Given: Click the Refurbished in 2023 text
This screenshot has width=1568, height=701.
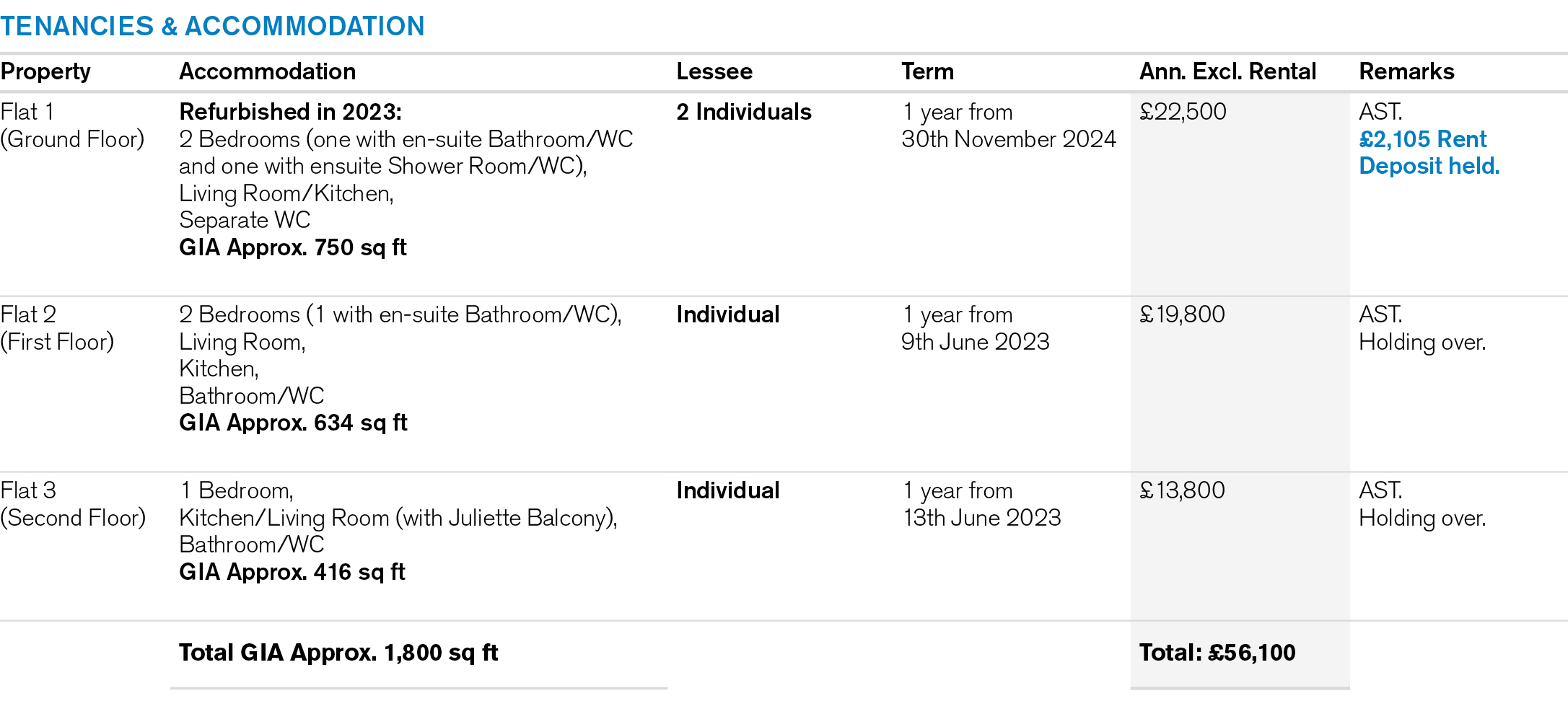Looking at the screenshot, I should tap(290, 112).
